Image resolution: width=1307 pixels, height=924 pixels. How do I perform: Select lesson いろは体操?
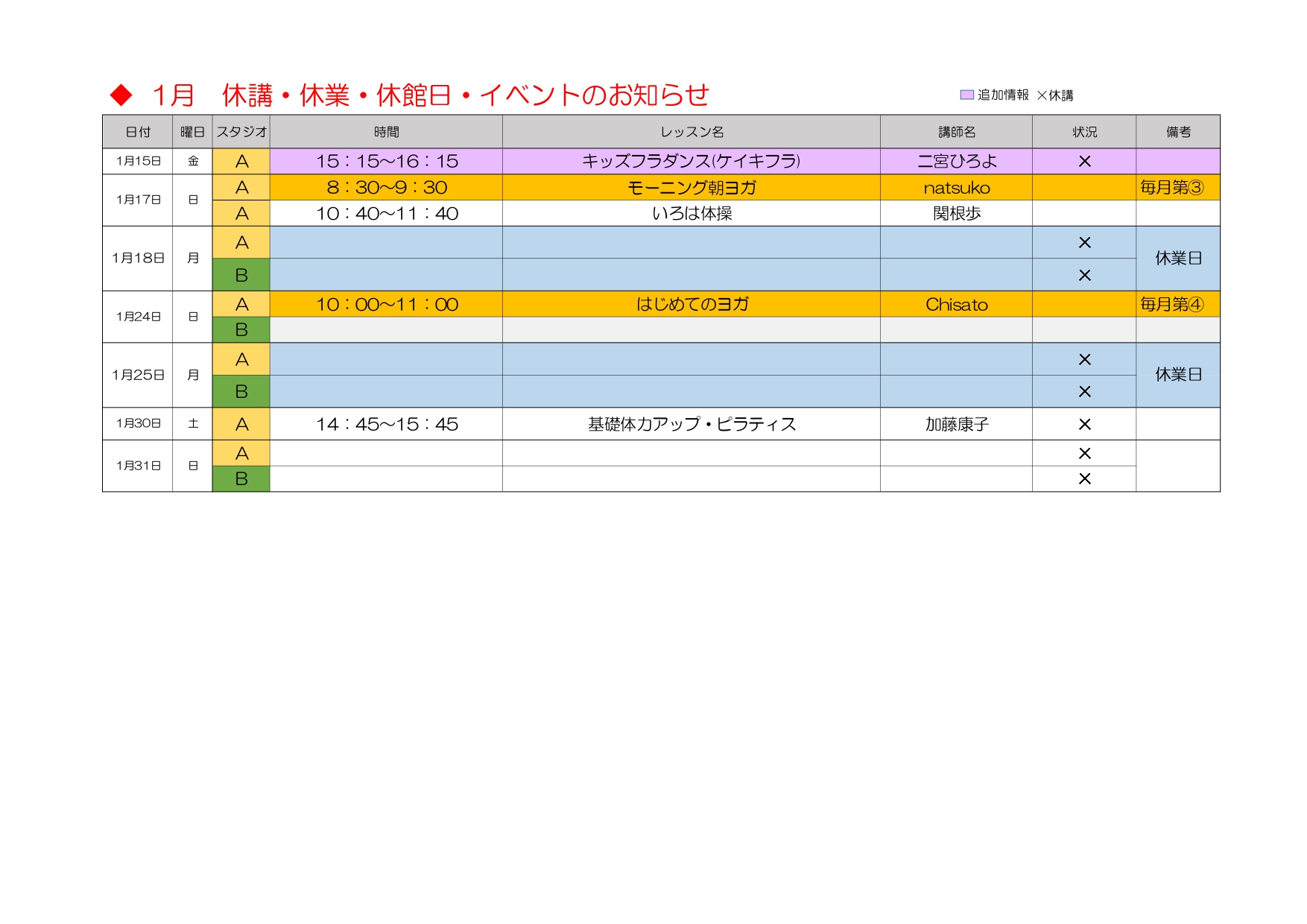tap(692, 213)
